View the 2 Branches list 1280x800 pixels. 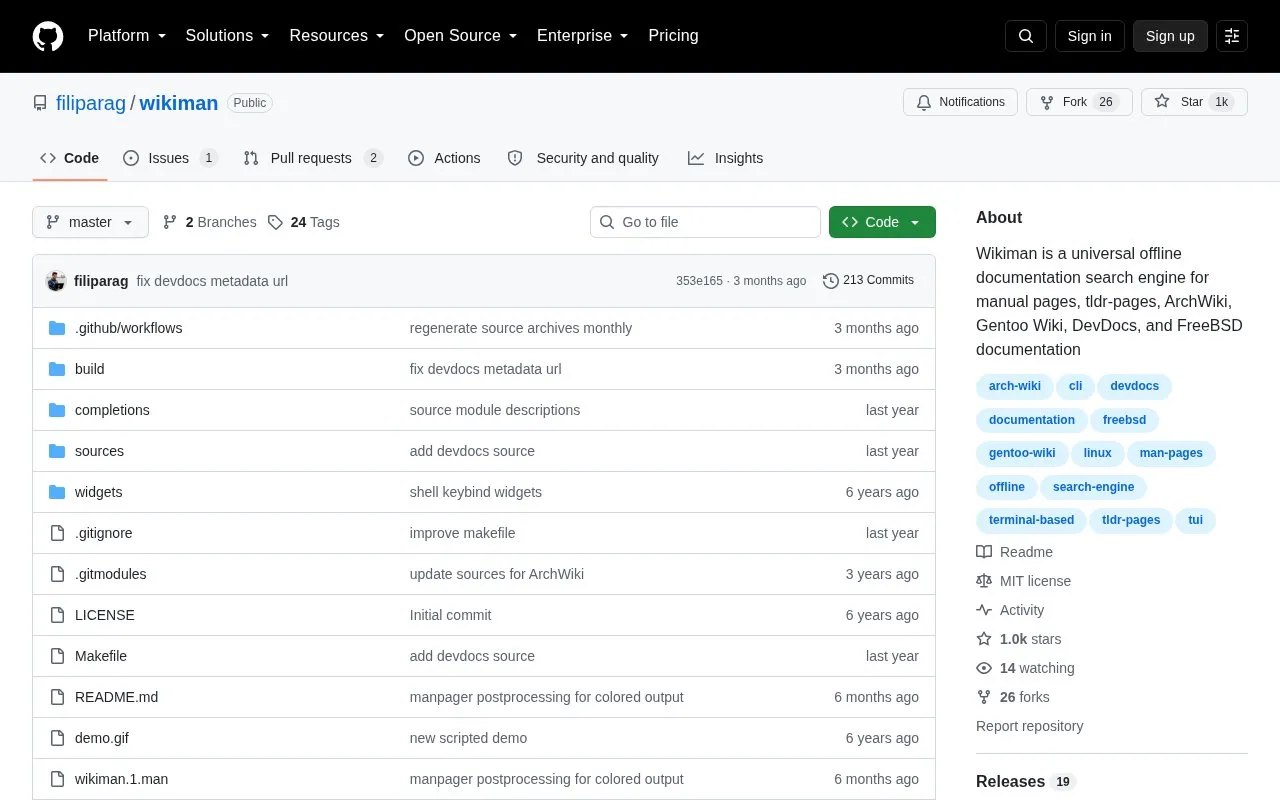(x=209, y=222)
